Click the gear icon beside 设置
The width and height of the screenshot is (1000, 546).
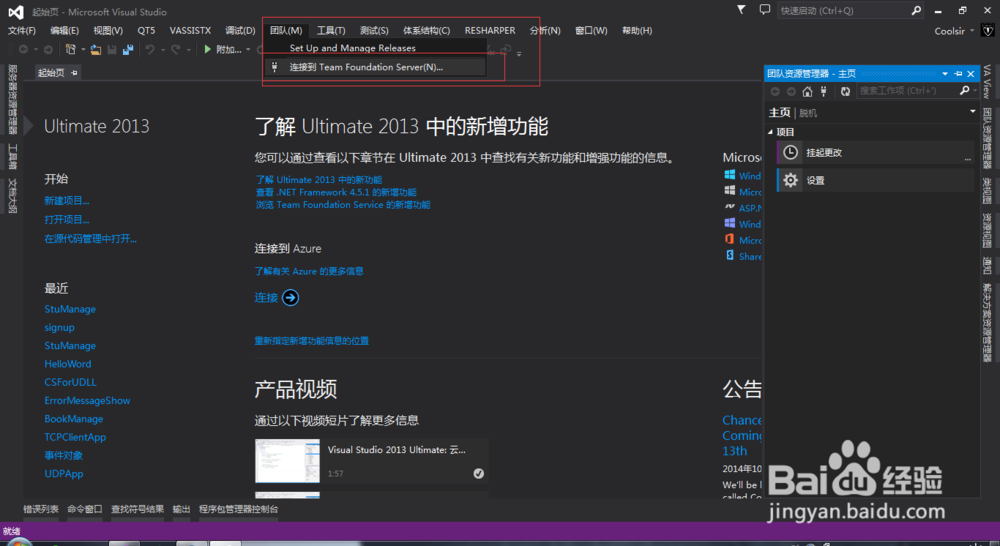(790, 181)
